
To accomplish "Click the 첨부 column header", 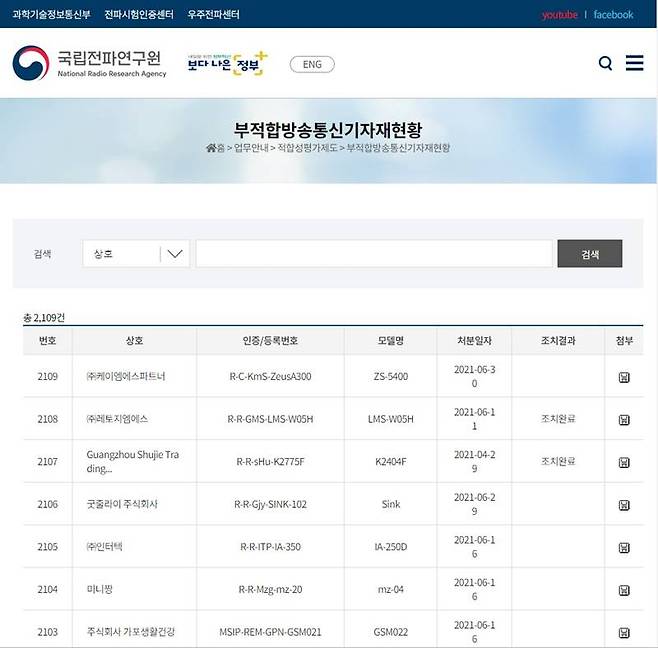I will tap(624, 340).
